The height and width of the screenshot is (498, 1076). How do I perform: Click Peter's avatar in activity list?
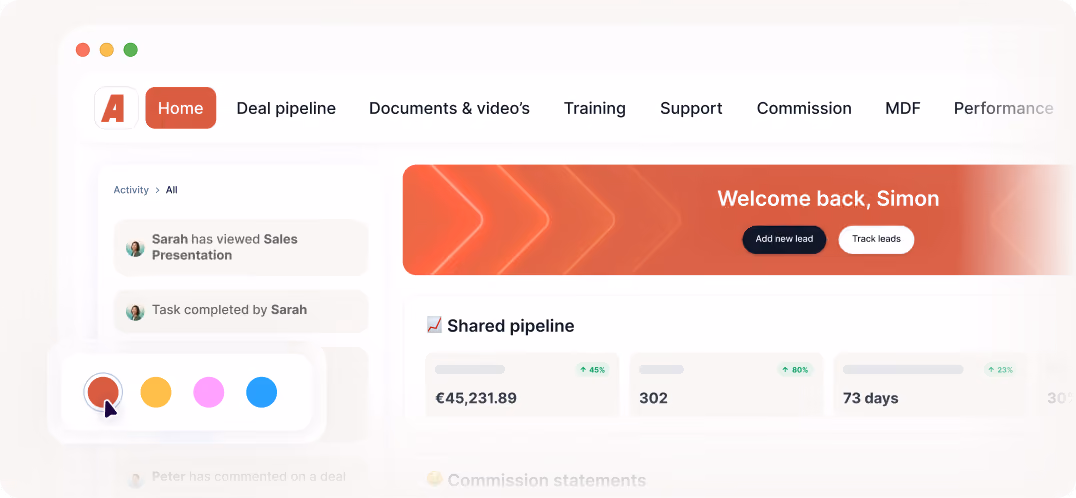(x=135, y=478)
